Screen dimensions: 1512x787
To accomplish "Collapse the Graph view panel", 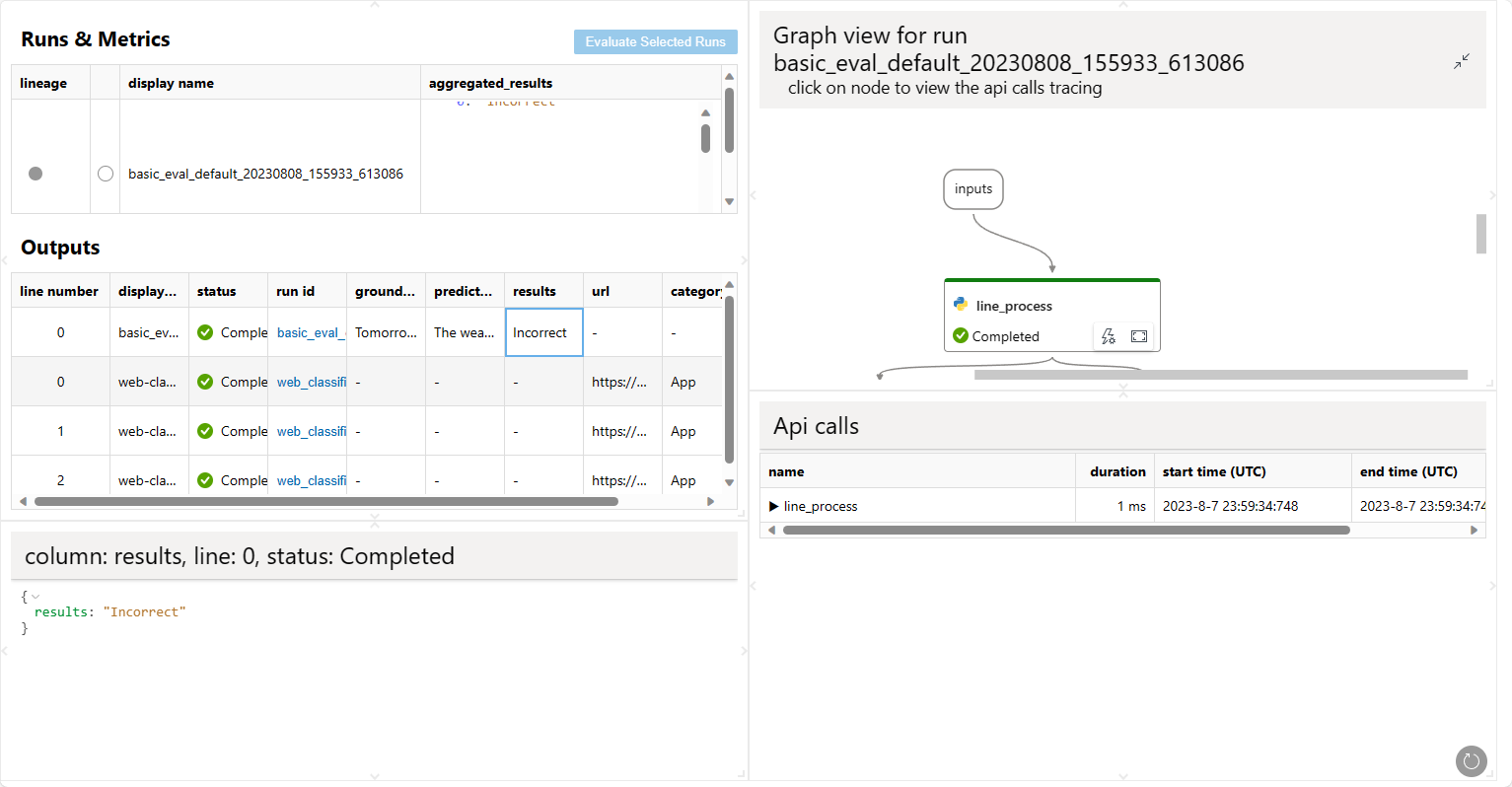I will [x=1461, y=61].
